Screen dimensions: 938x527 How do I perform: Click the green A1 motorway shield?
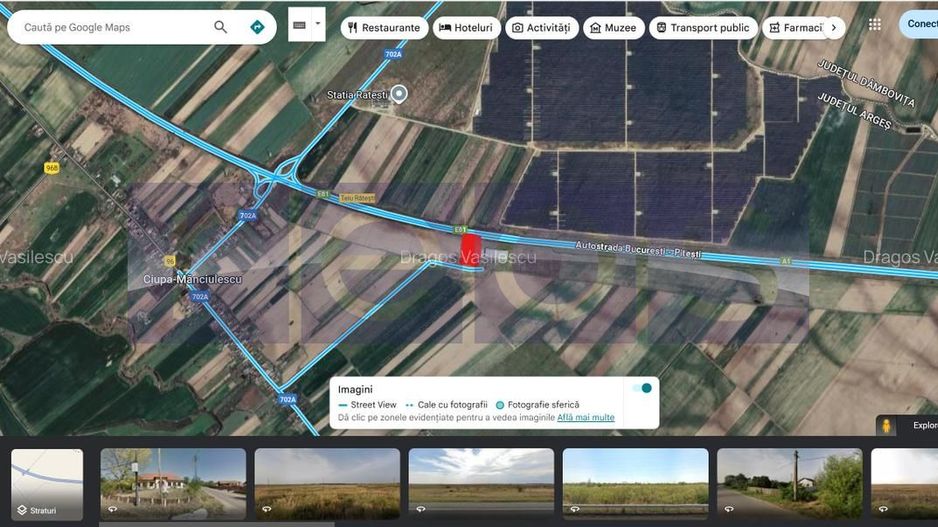786,261
